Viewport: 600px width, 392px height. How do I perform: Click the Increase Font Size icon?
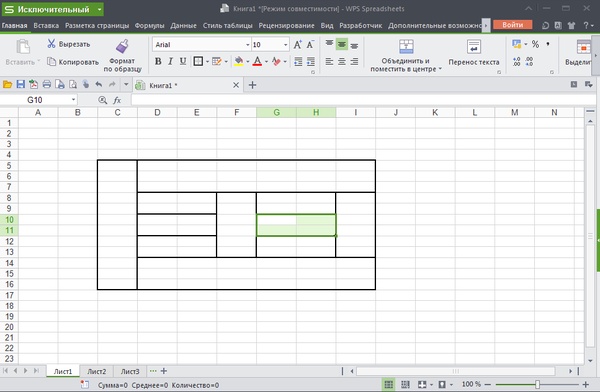pyautogui.click(x=297, y=44)
